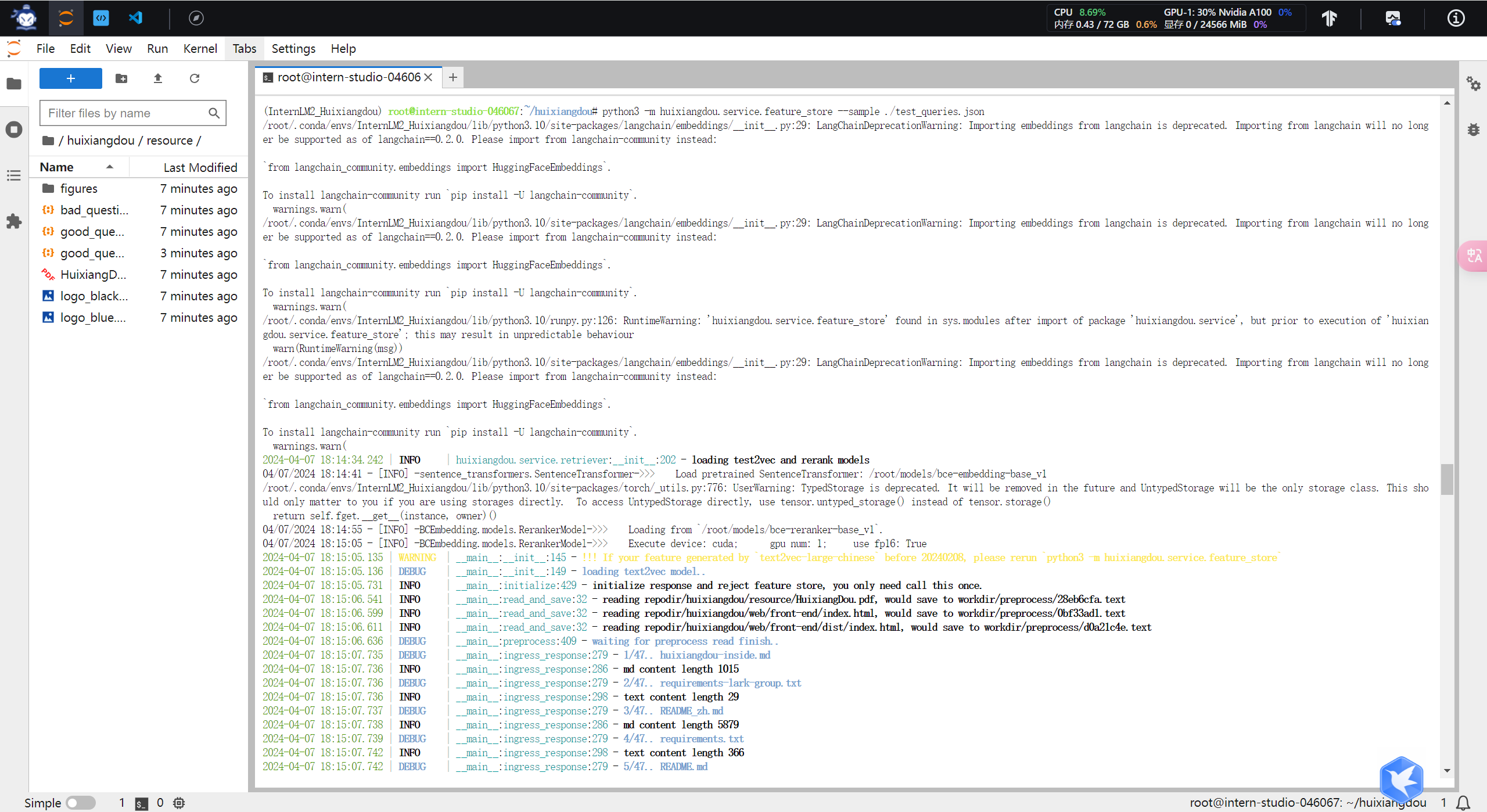Toggle Simple interface mode switch
Screen dimensions: 1487x812
pyautogui.click(x=80, y=803)
